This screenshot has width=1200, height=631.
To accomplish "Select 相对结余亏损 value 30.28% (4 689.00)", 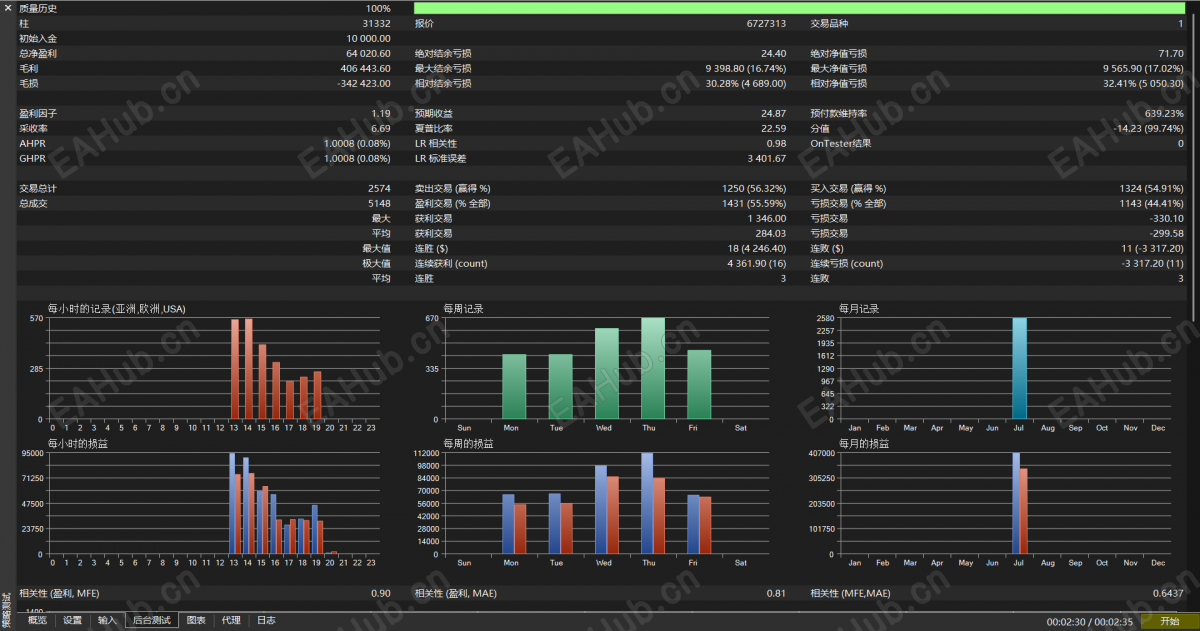I will coord(745,83).
